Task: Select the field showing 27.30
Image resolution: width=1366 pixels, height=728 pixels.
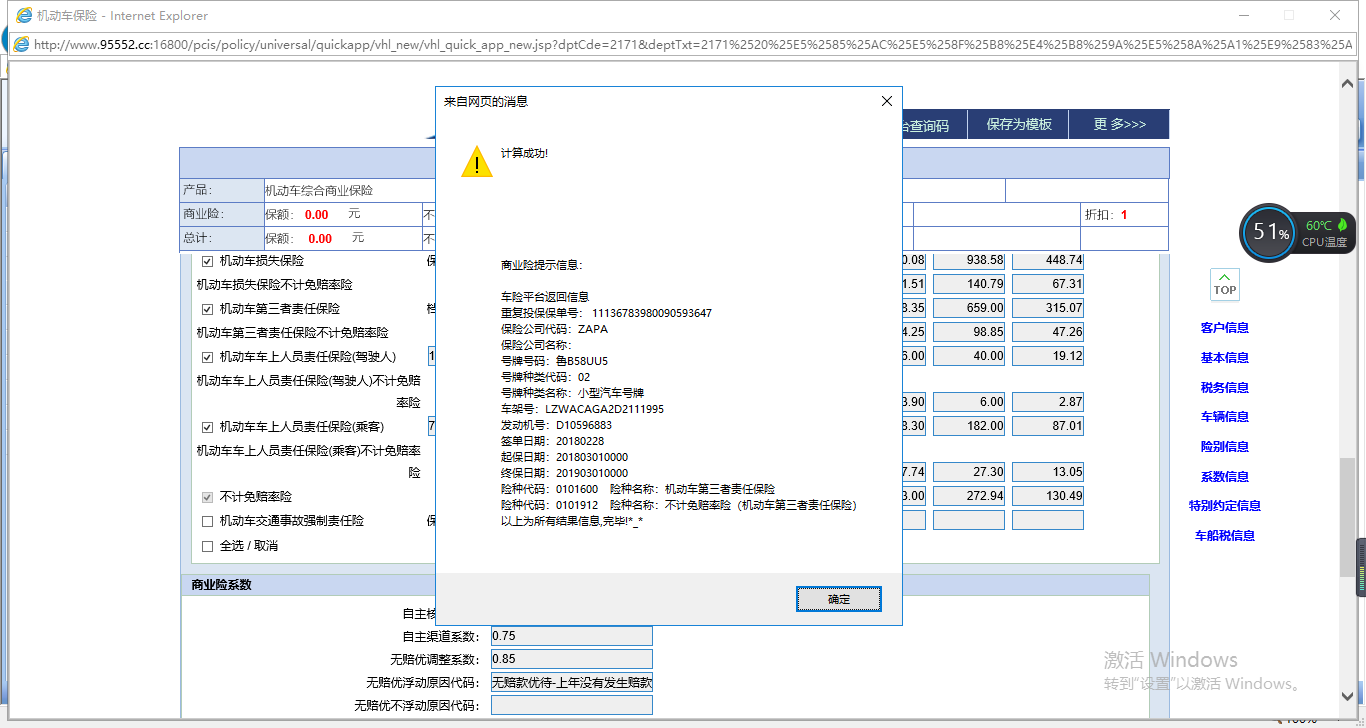Action: [968, 472]
